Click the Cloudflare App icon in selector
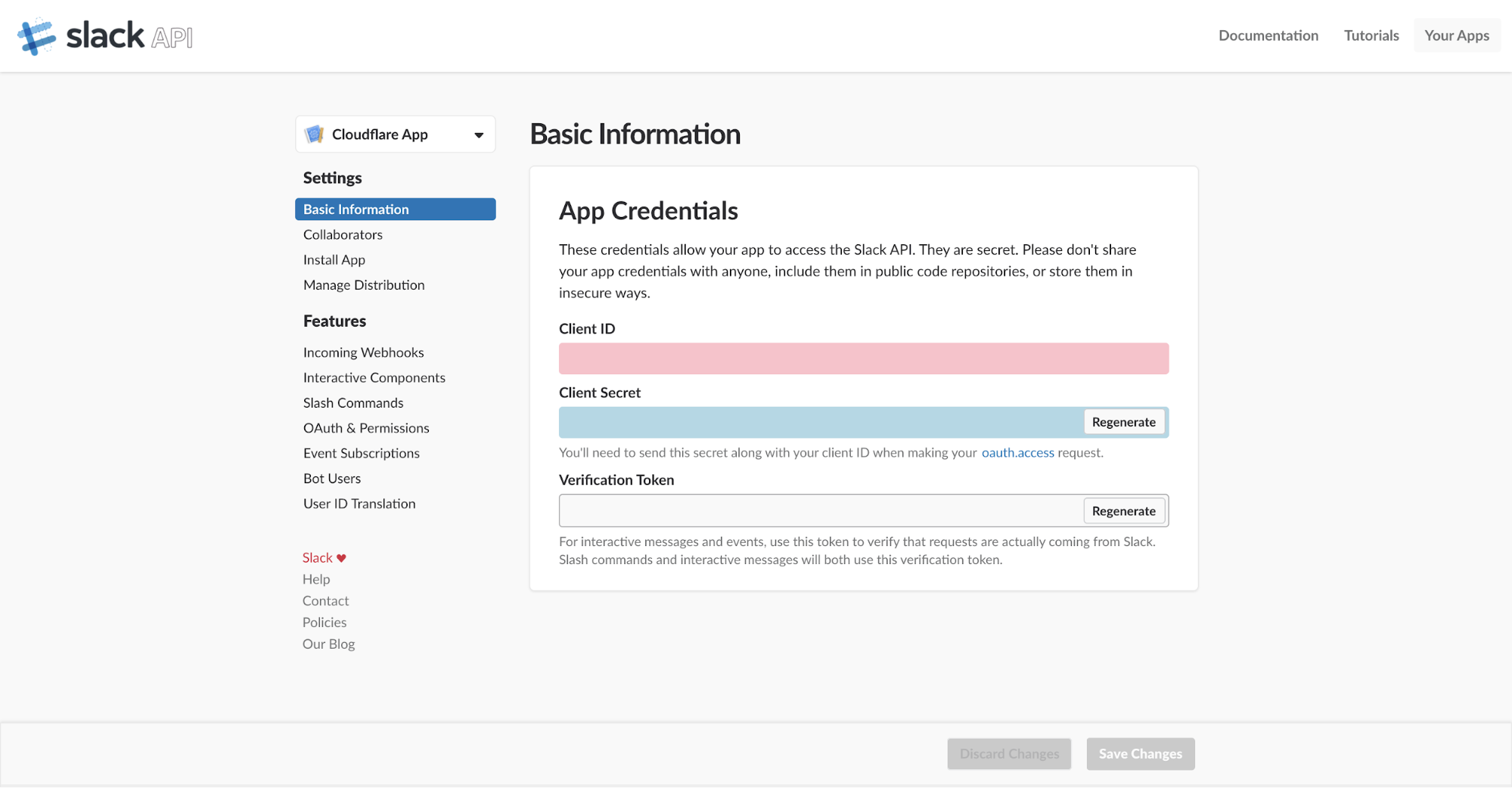This screenshot has height=788, width=1512. 314,135
